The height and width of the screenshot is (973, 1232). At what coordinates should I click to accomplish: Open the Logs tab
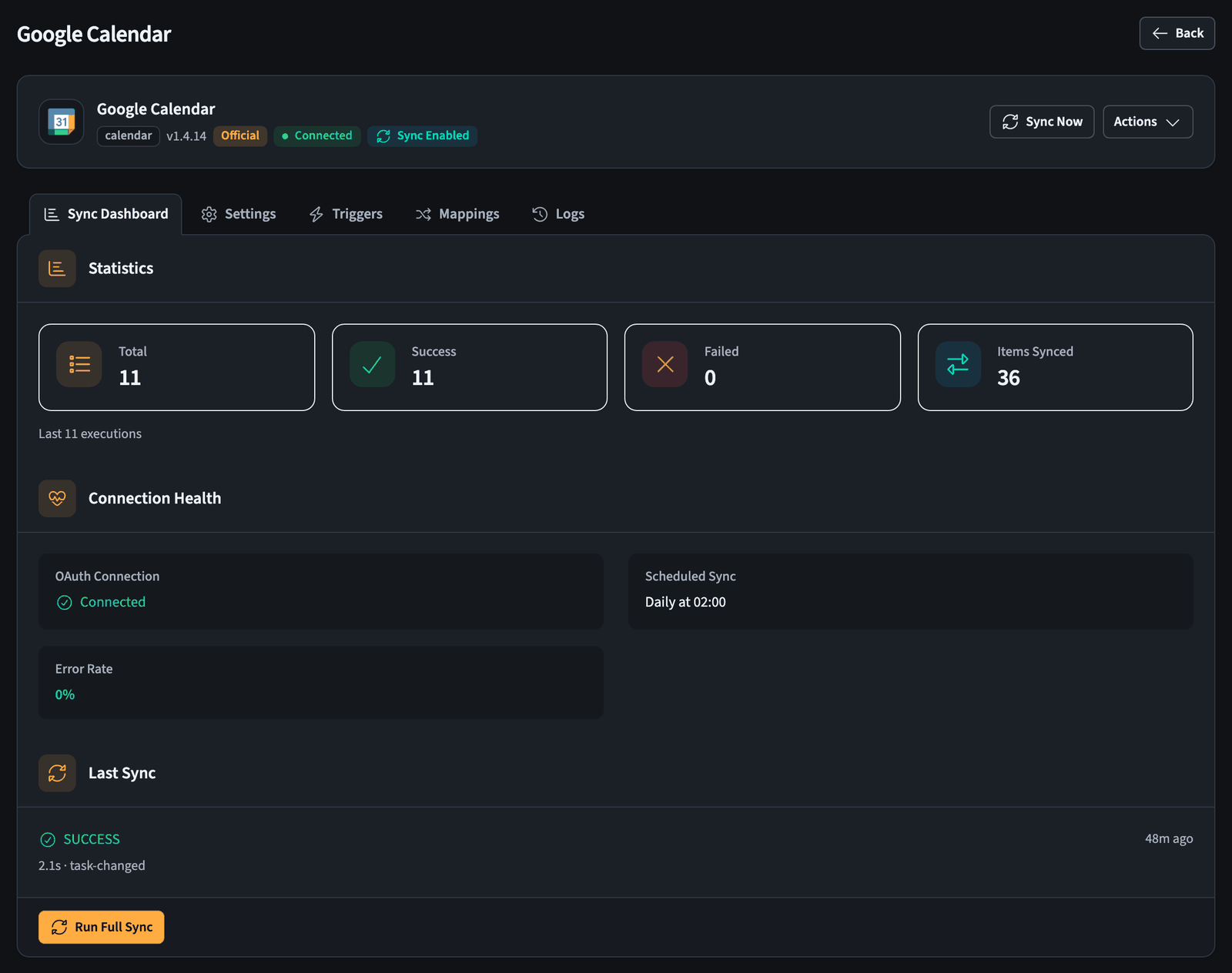tap(558, 214)
